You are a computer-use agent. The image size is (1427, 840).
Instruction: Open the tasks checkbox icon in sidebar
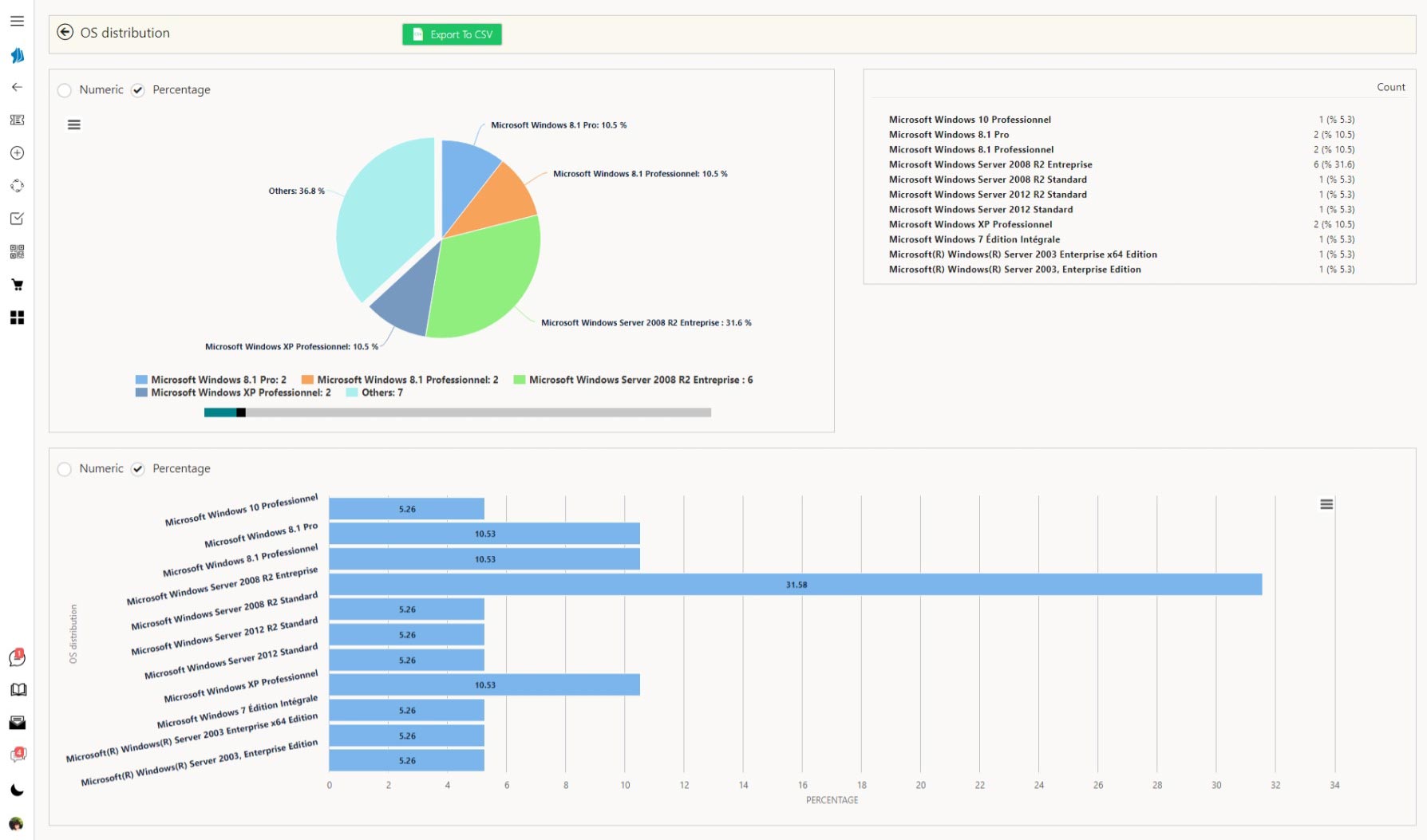17,218
